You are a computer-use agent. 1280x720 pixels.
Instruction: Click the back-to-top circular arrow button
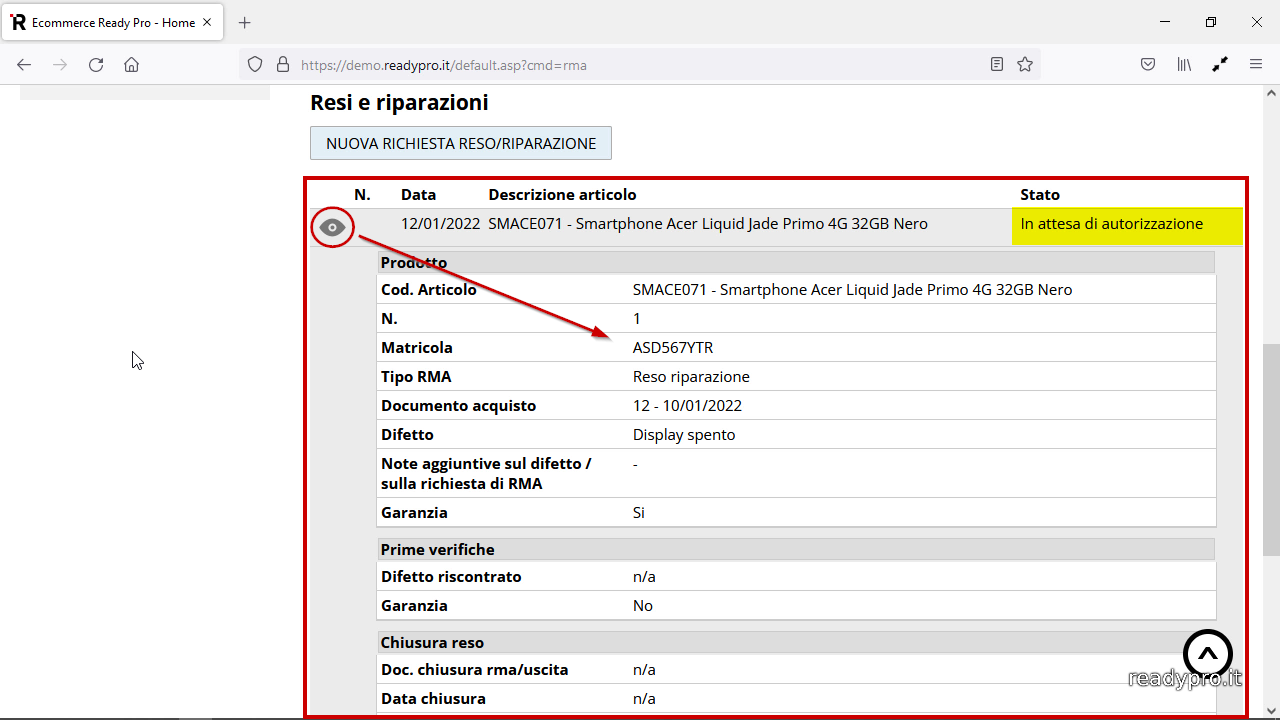point(1208,654)
